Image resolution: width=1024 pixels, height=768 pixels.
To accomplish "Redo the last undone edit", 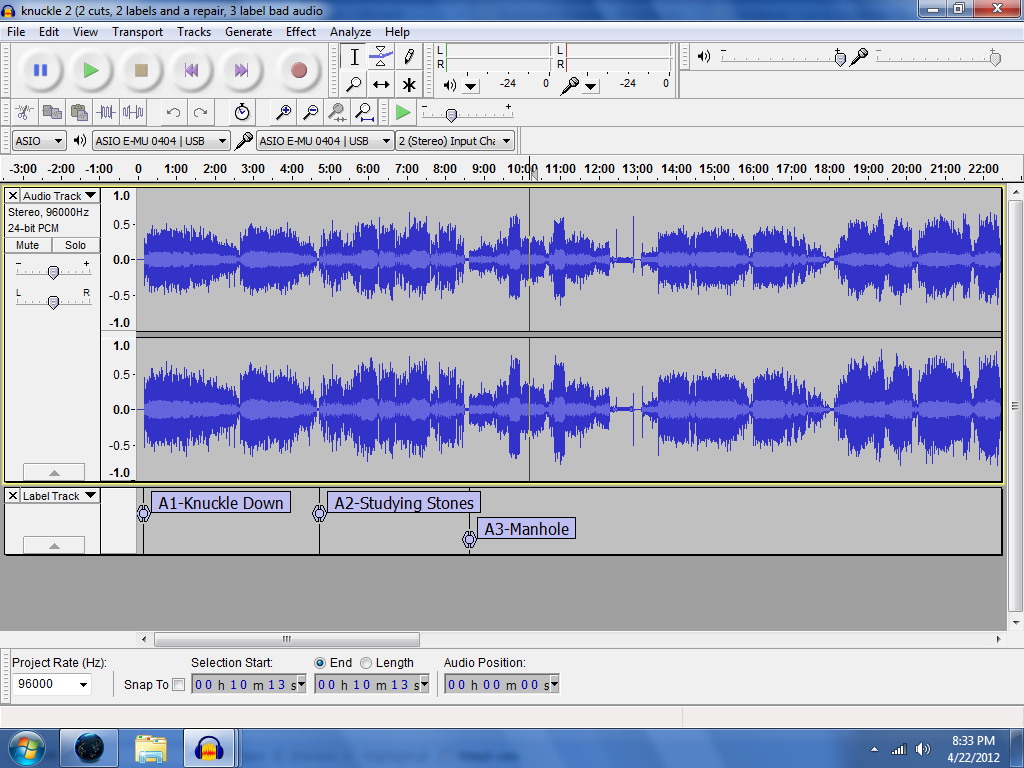I will [200, 112].
